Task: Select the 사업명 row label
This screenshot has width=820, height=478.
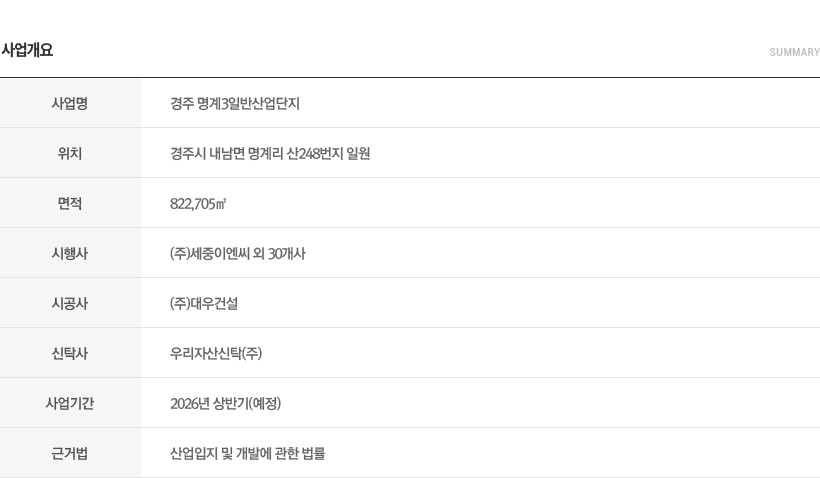Action: (x=70, y=103)
